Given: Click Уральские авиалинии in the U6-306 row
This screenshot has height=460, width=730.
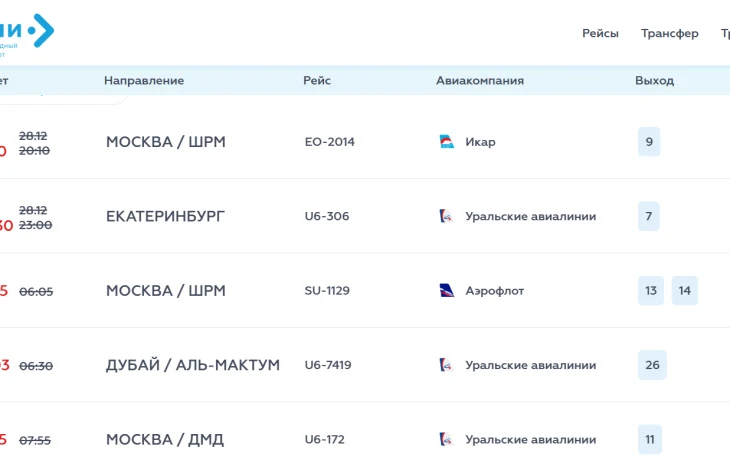Looking at the screenshot, I should pos(531,216).
